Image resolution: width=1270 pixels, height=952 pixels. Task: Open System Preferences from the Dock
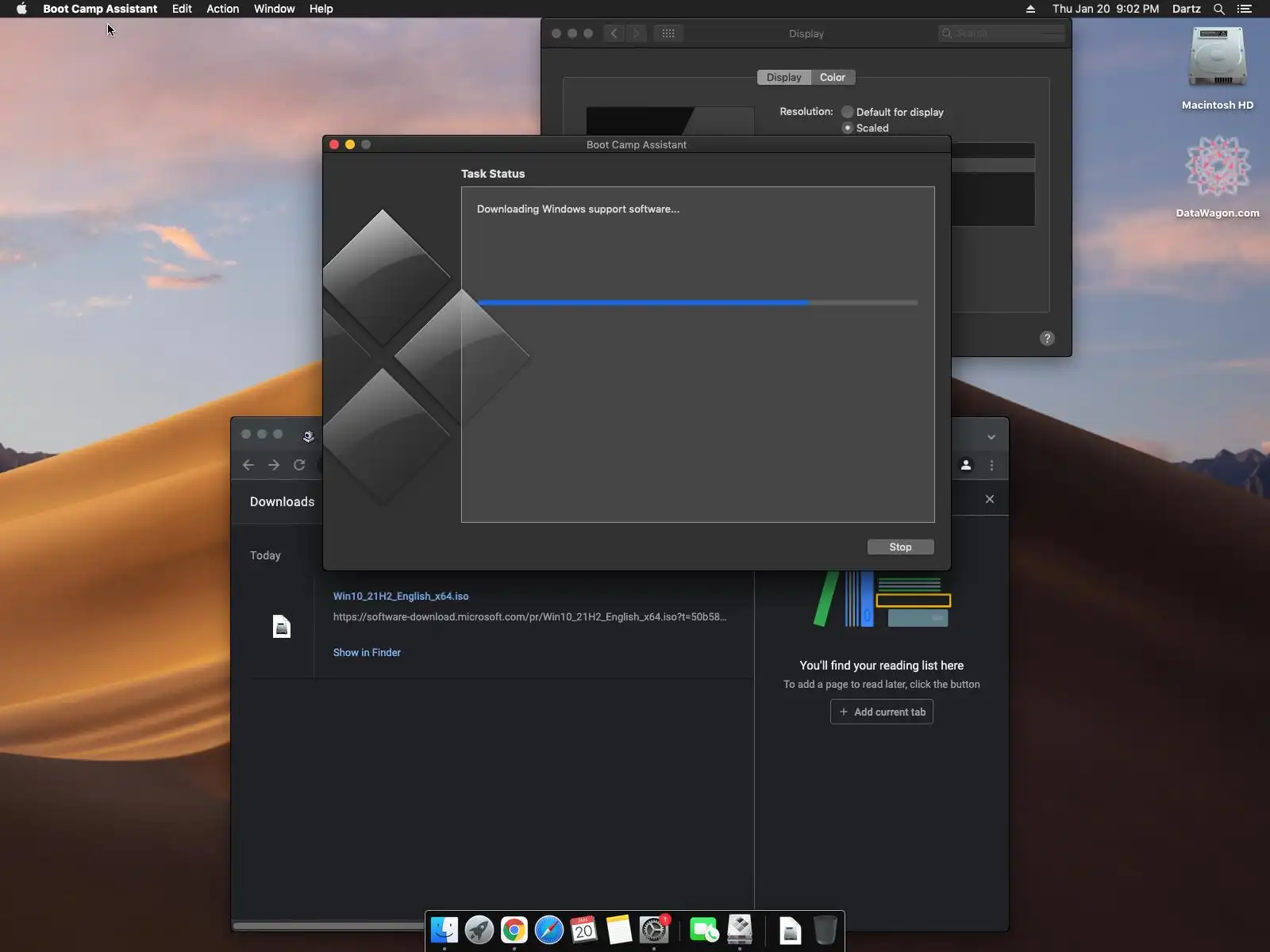pos(654,930)
